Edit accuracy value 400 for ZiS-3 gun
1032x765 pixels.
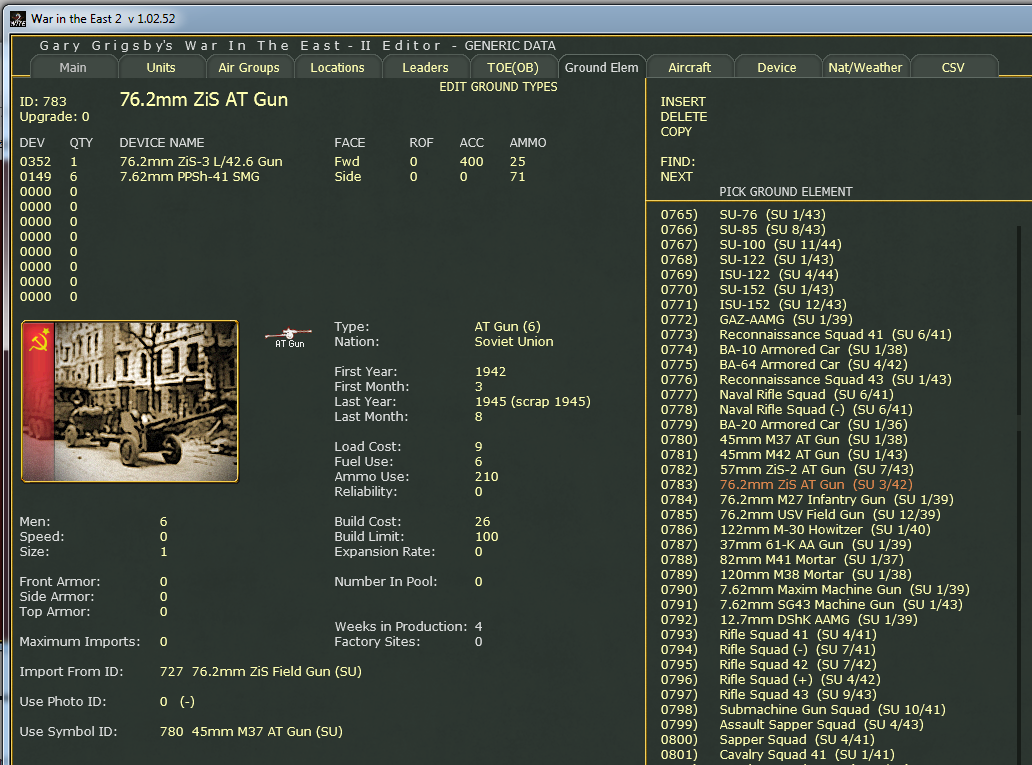(471, 162)
